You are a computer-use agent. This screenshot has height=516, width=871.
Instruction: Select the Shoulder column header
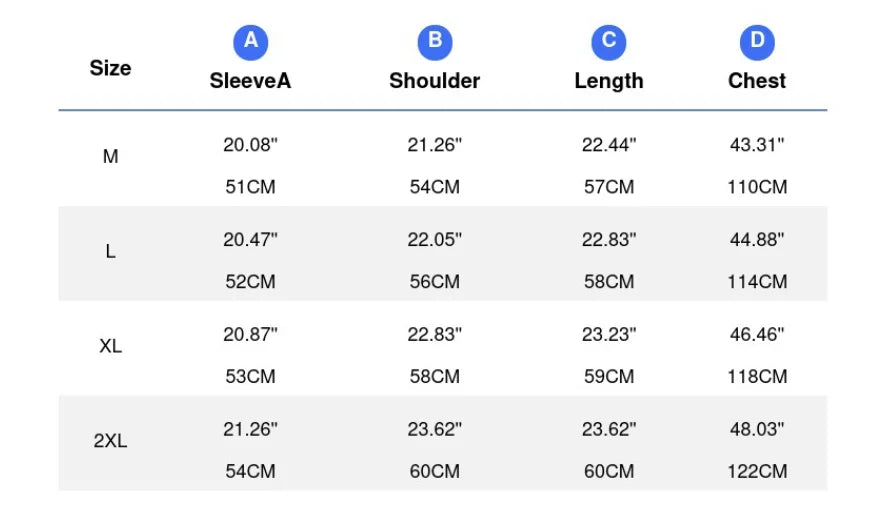click(x=435, y=81)
